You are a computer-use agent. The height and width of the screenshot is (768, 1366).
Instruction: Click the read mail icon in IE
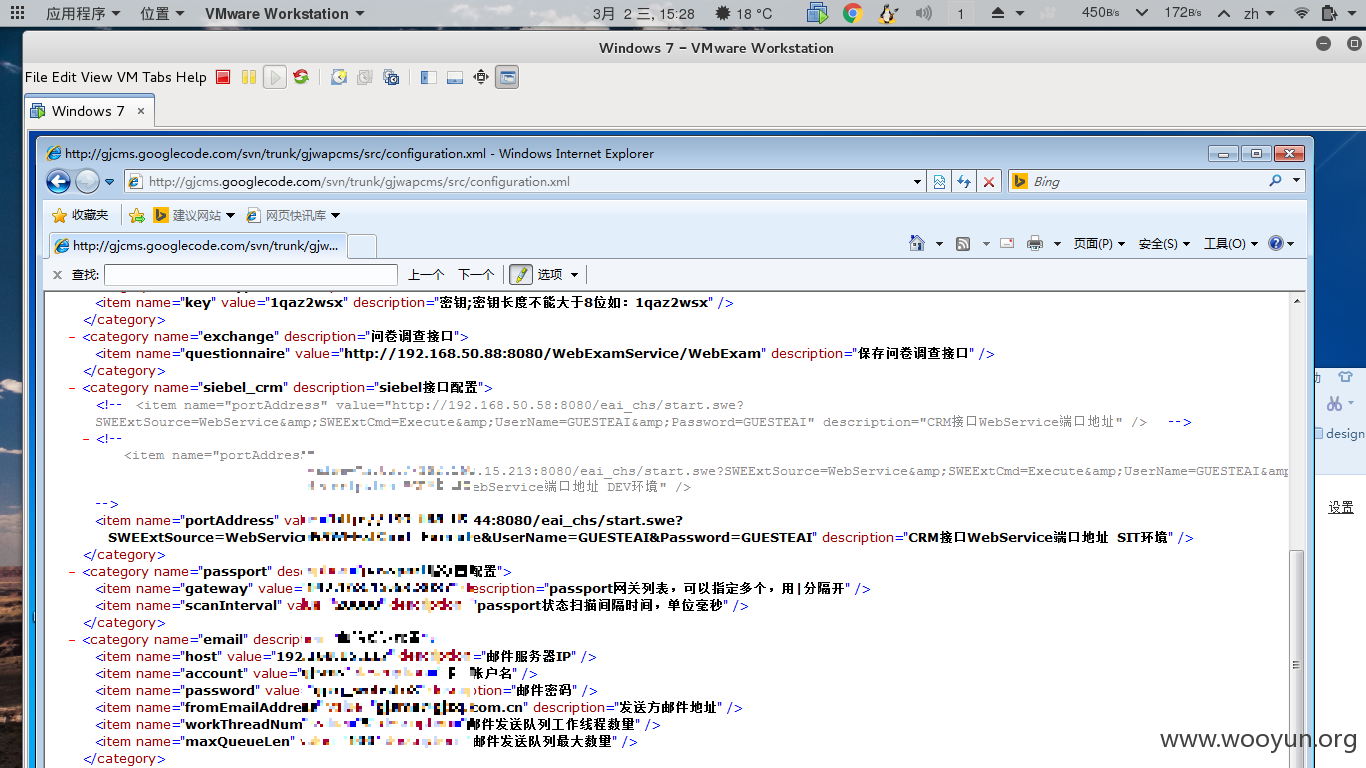(1006, 243)
